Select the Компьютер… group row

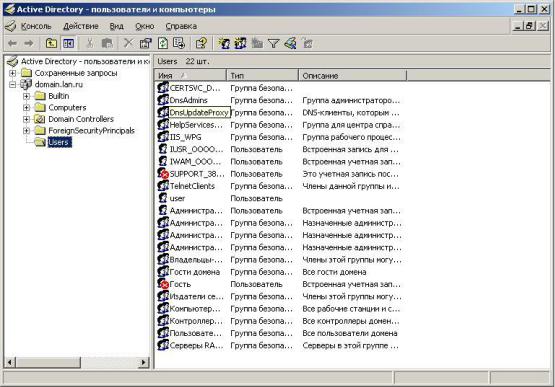point(279,309)
